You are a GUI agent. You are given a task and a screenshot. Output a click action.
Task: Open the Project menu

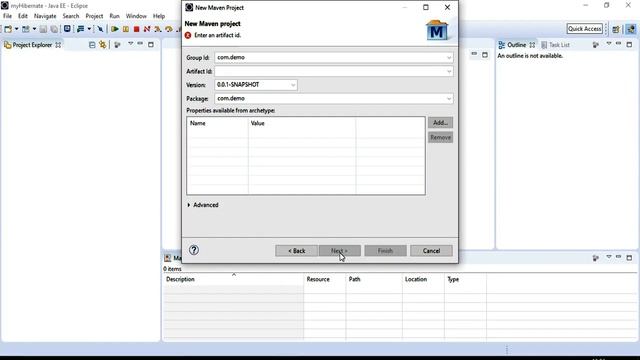tap(94, 16)
